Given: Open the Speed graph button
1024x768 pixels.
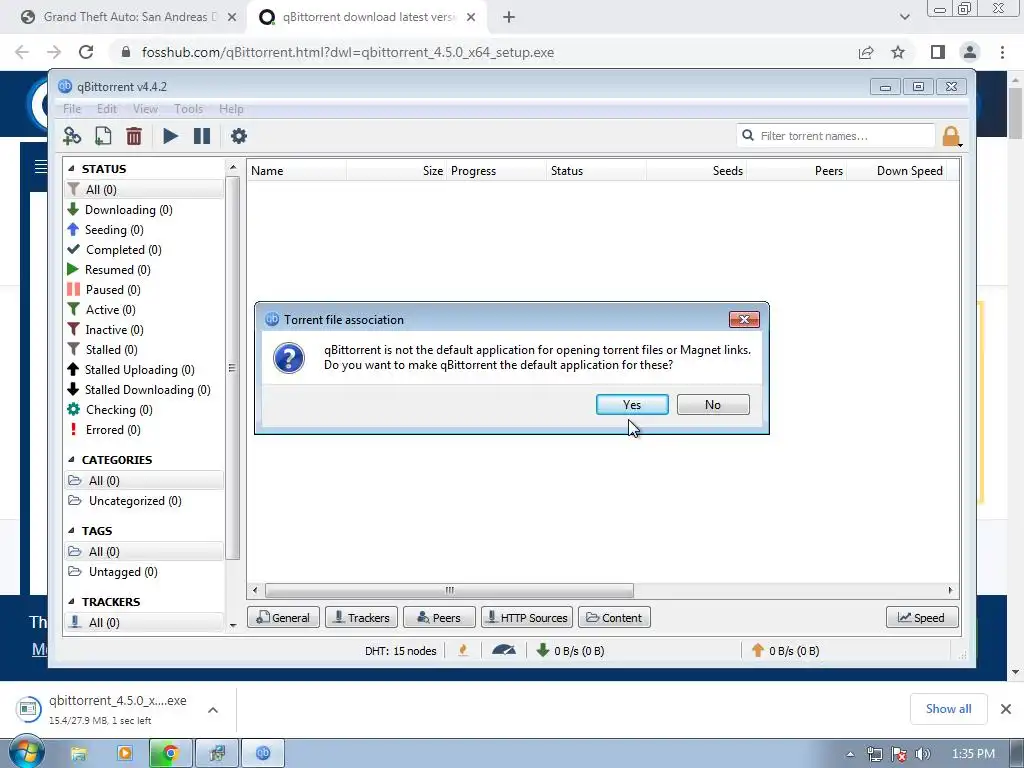Looking at the screenshot, I should tap(922, 618).
